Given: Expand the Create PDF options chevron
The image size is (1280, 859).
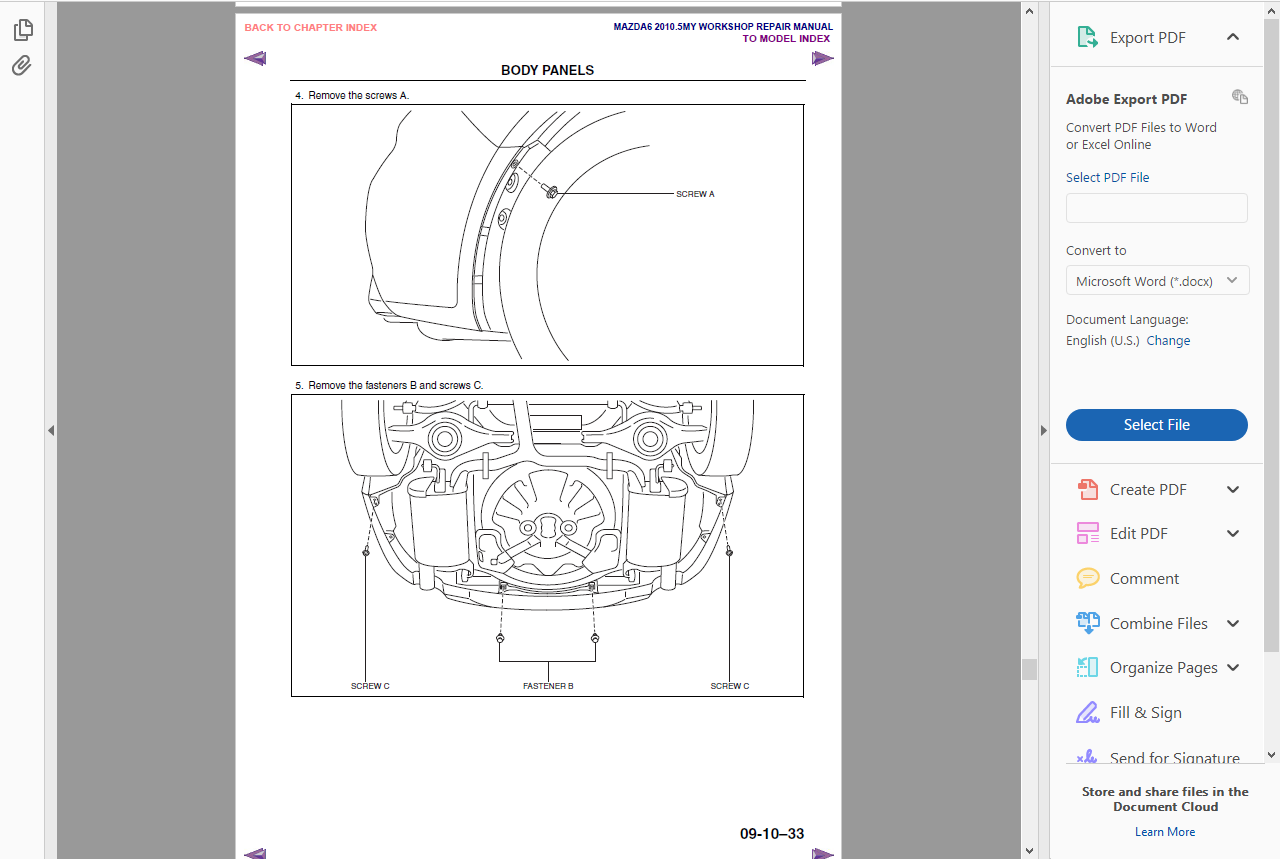Looking at the screenshot, I should (1233, 489).
